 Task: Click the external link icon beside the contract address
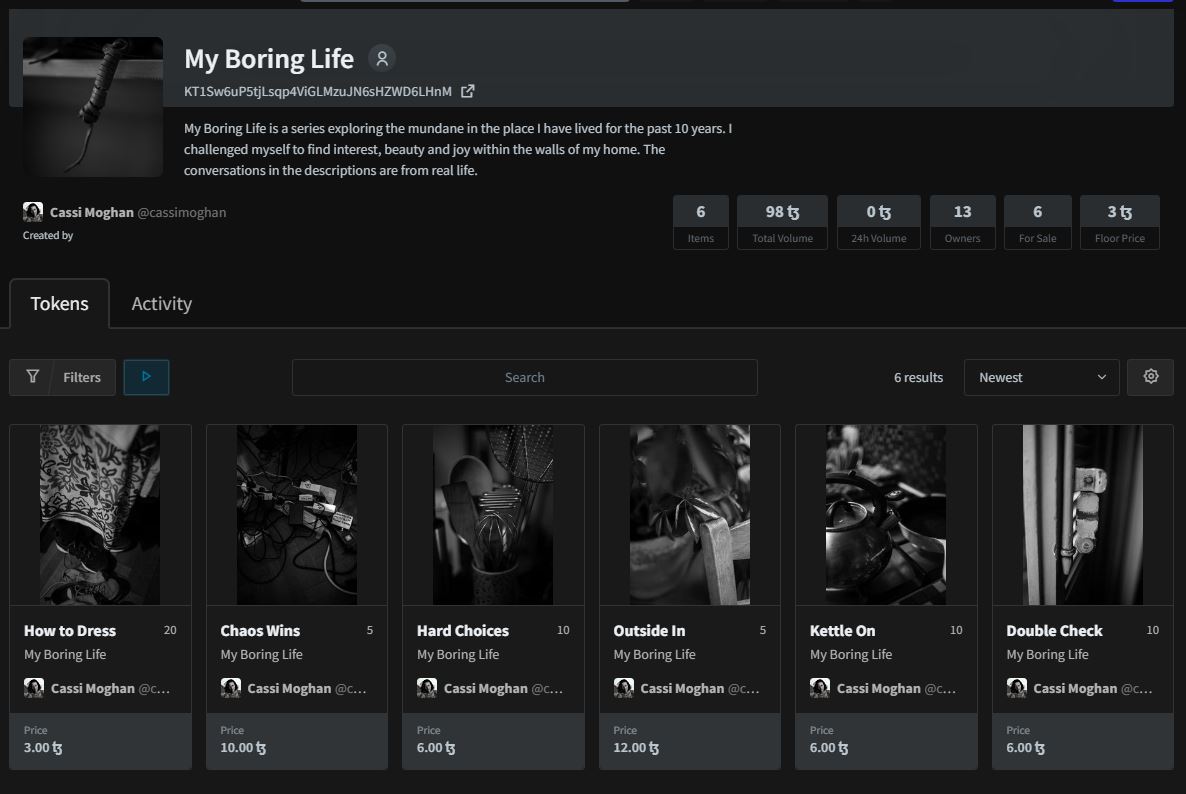467,90
